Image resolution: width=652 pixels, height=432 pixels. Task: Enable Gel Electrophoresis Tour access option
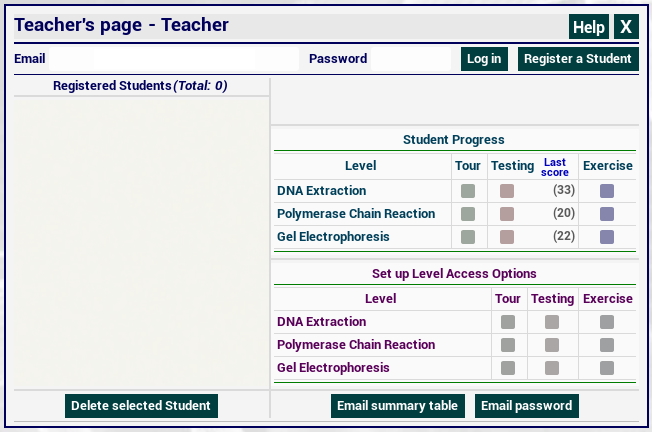[x=508, y=368]
